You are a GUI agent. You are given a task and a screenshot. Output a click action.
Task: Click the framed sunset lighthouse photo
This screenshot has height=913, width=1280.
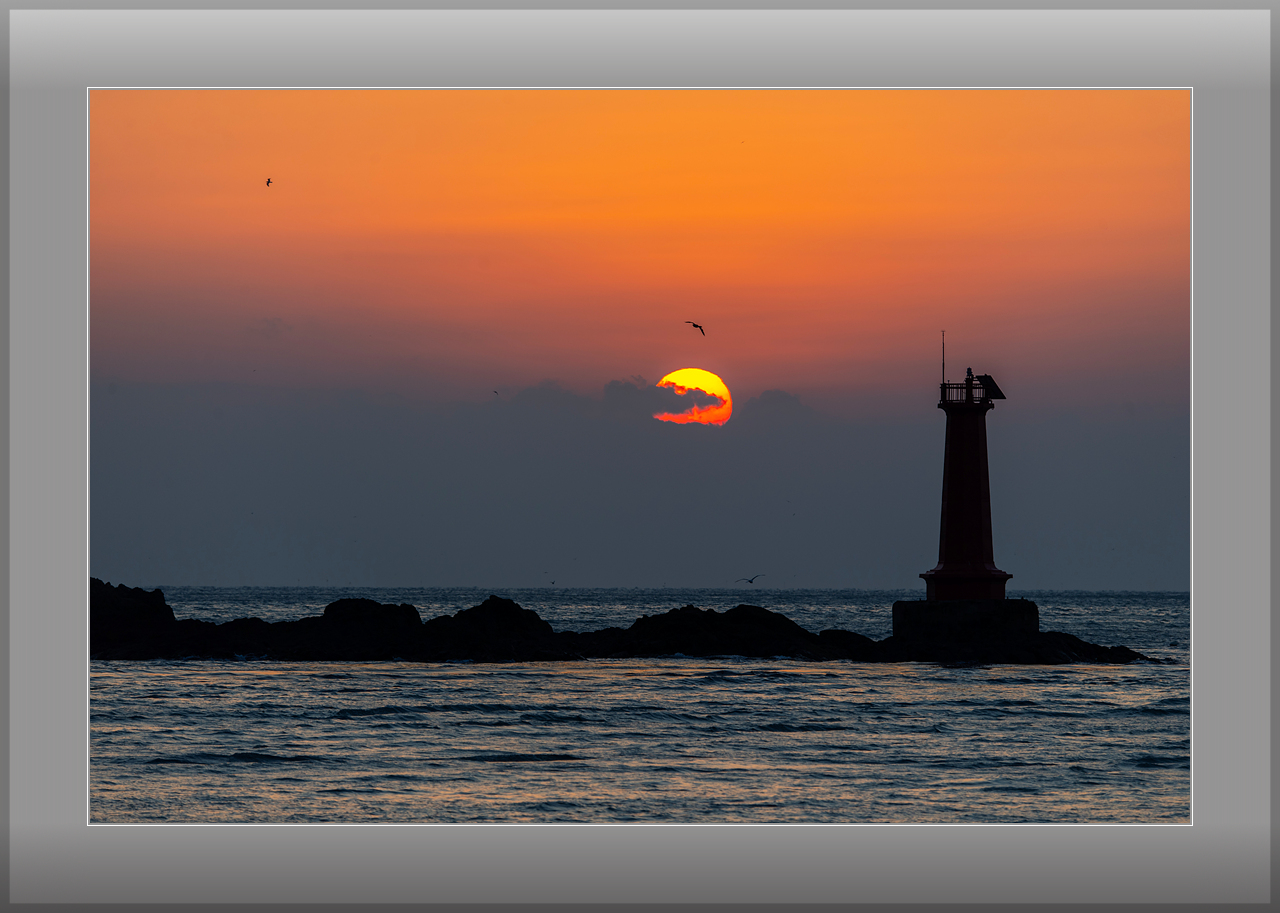(x=640, y=456)
